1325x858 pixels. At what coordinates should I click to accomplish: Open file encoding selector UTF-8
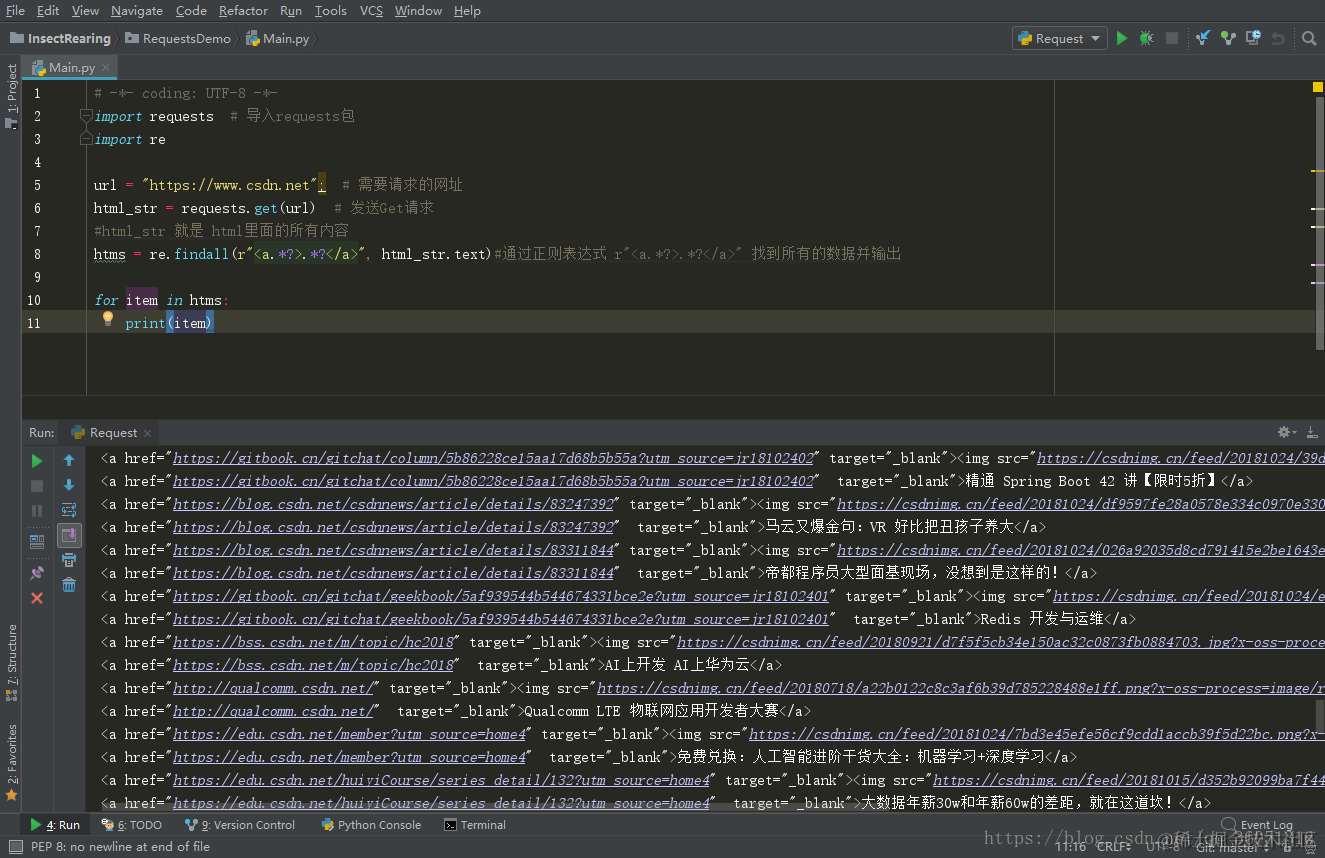coord(1165,847)
